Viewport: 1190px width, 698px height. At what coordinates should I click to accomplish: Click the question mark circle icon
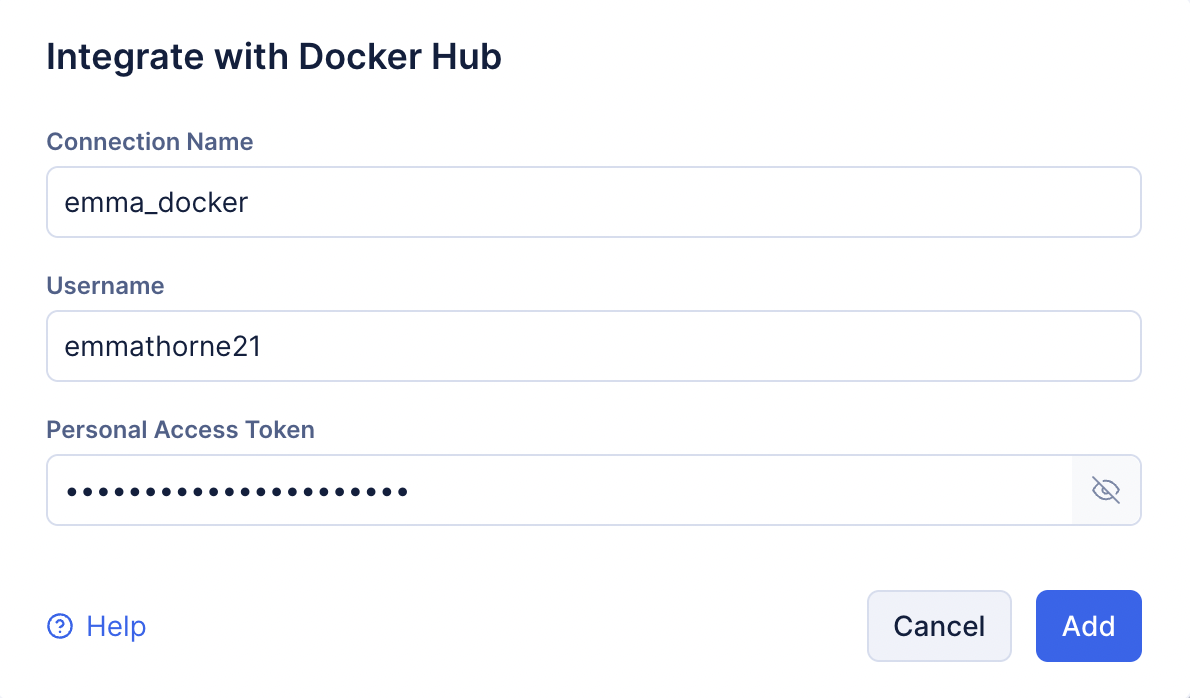pos(61,626)
